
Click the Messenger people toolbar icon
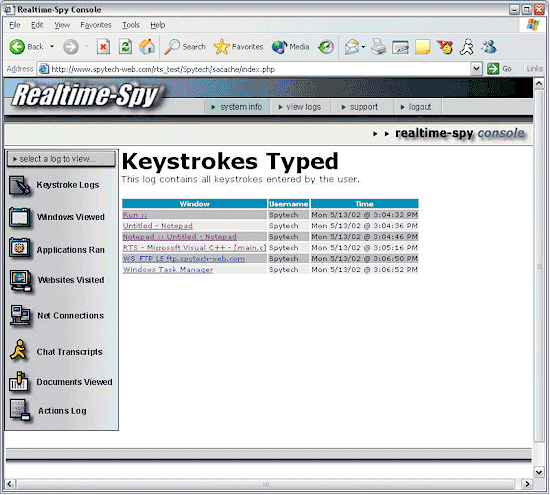(x=489, y=47)
